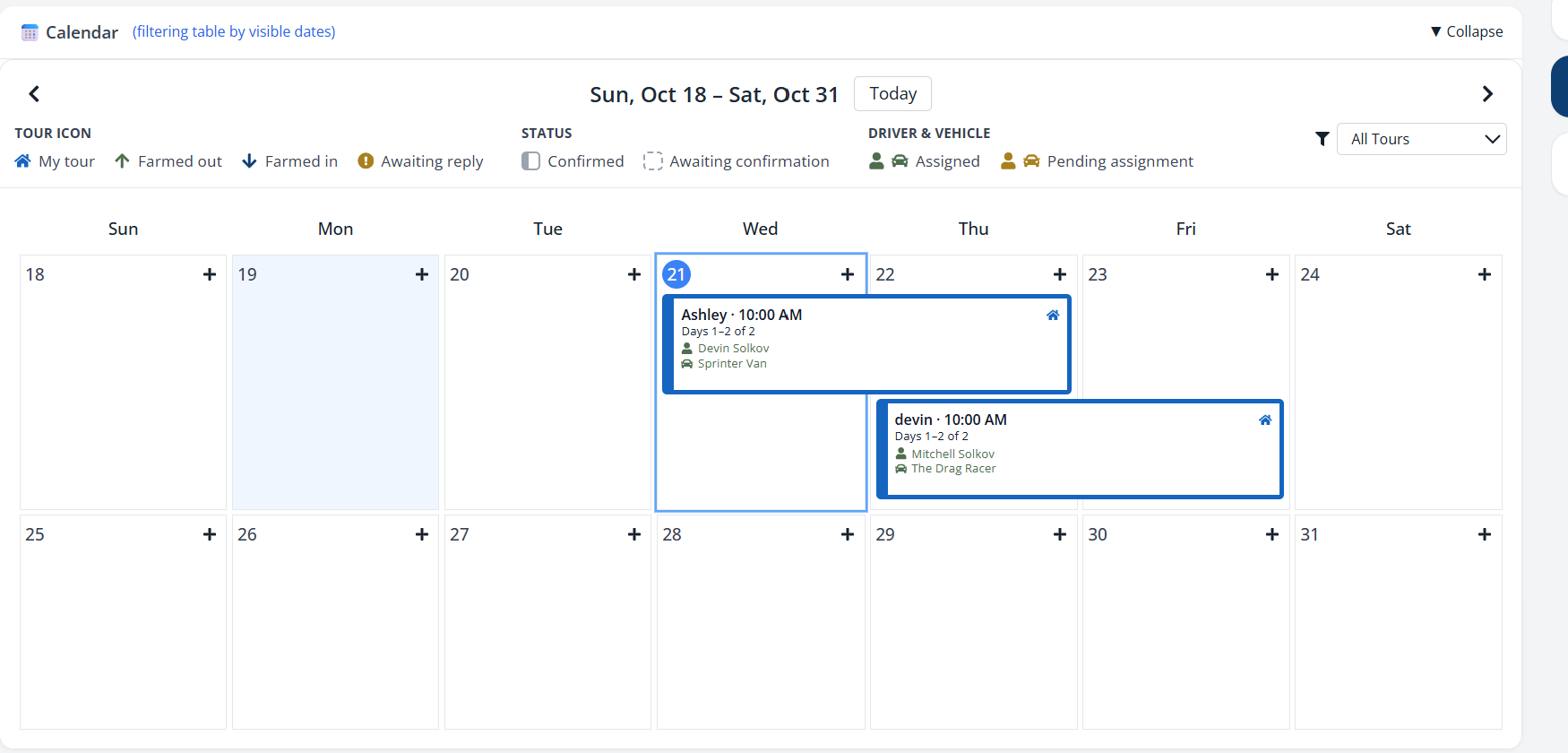The width and height of the screenshot is (1568, 753).
Task: Click the calendar icon beside the Calendar title
Action: coord(30,32)
